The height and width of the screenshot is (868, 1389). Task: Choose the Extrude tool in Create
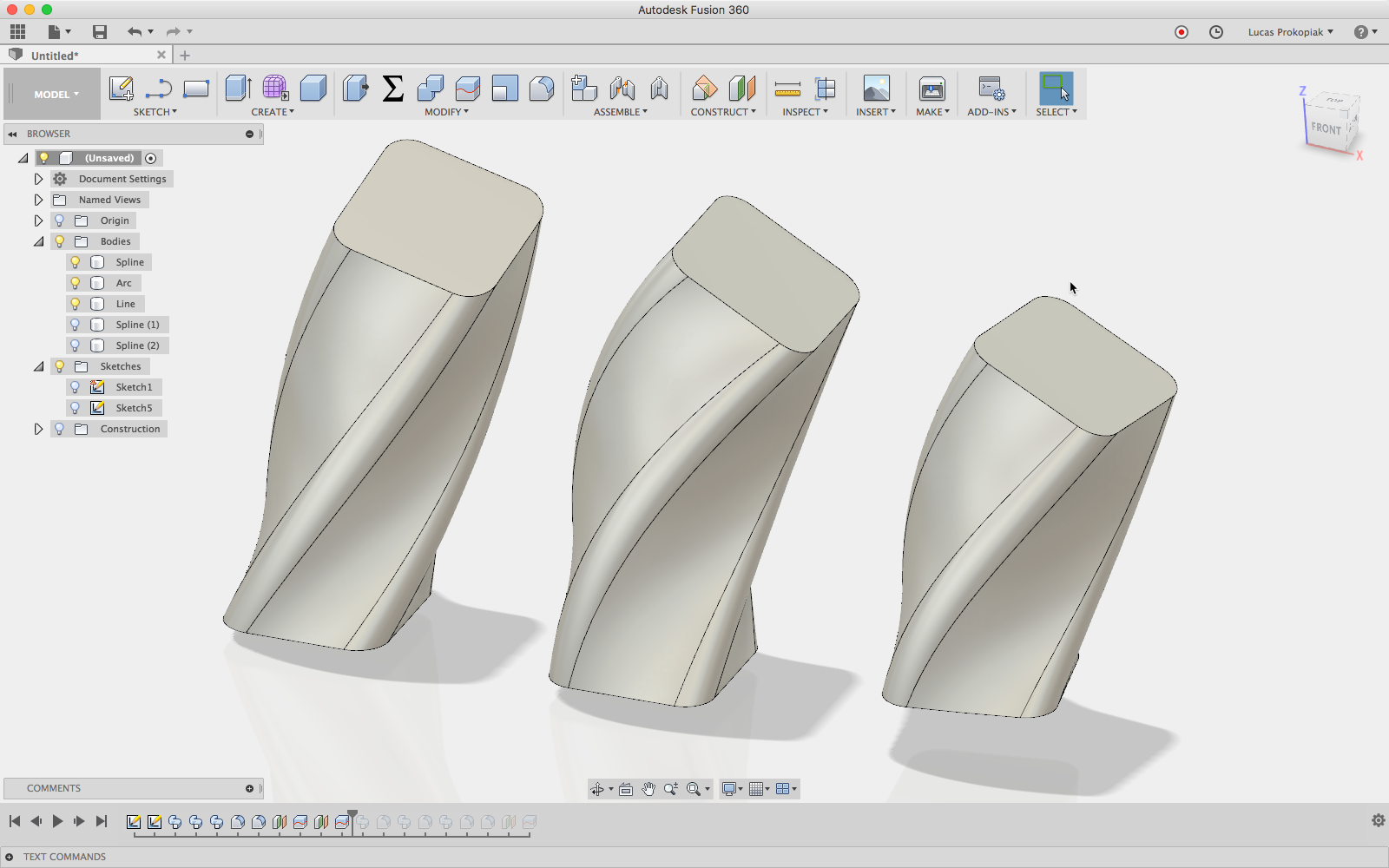238,89
